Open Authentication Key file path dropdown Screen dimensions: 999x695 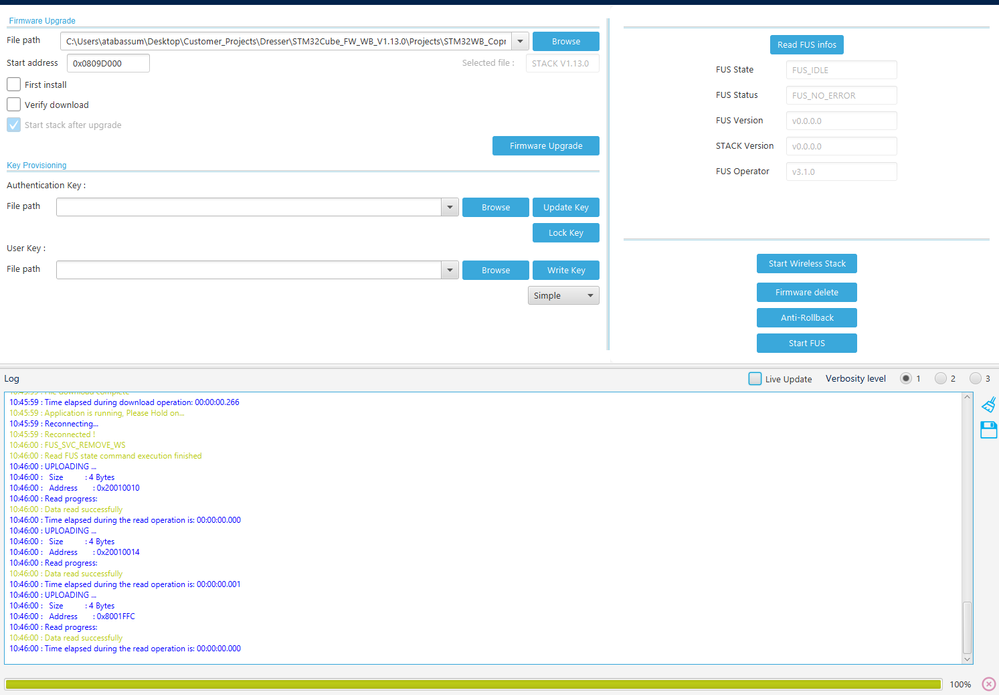(x=450, y=207)
